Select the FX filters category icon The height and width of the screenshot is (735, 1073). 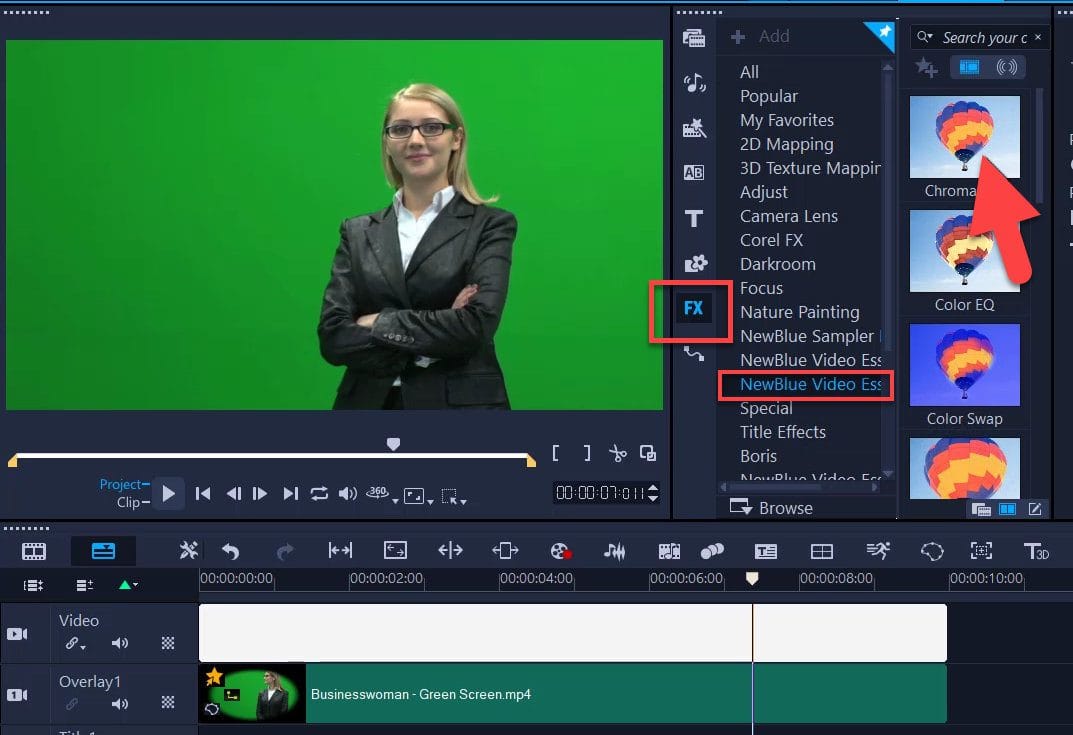pos(694,310)
